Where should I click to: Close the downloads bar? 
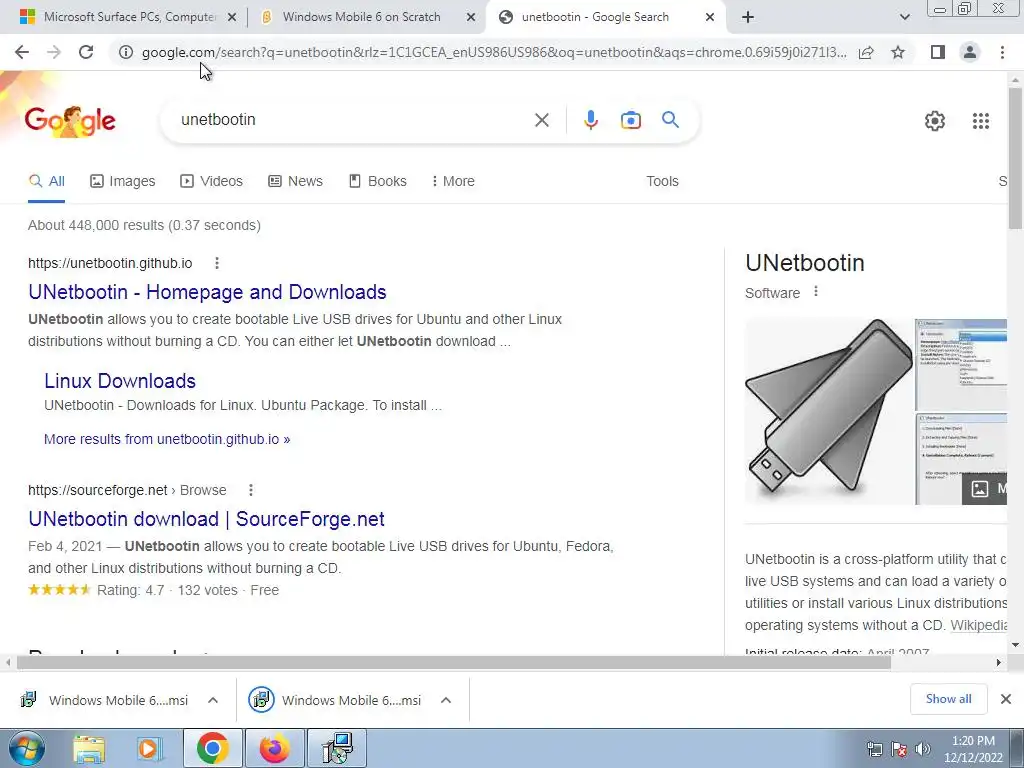[x=1006, y=699]
